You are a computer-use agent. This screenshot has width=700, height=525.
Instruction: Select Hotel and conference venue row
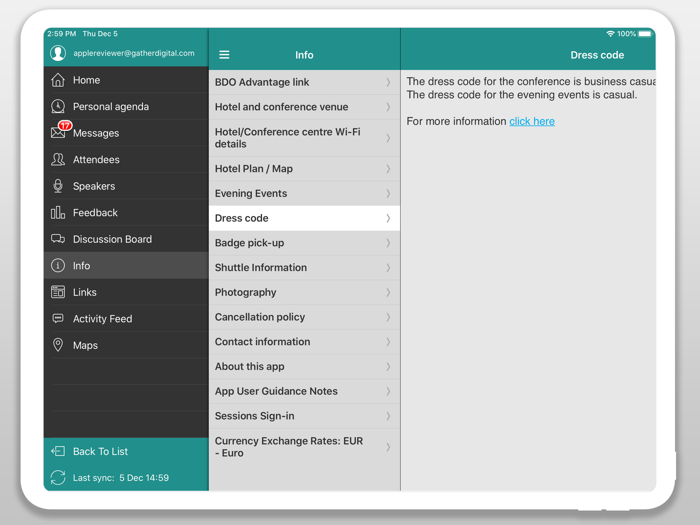coord(304,107)
